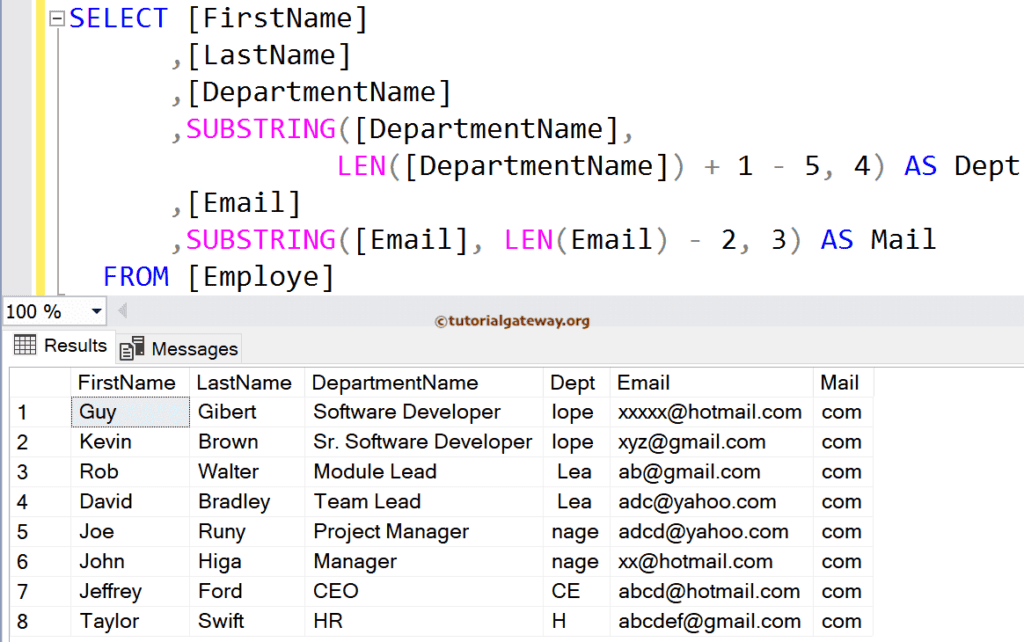Select the cell showing Software Developer
This screenshot has width=1024, height=642.
[406, 411]
